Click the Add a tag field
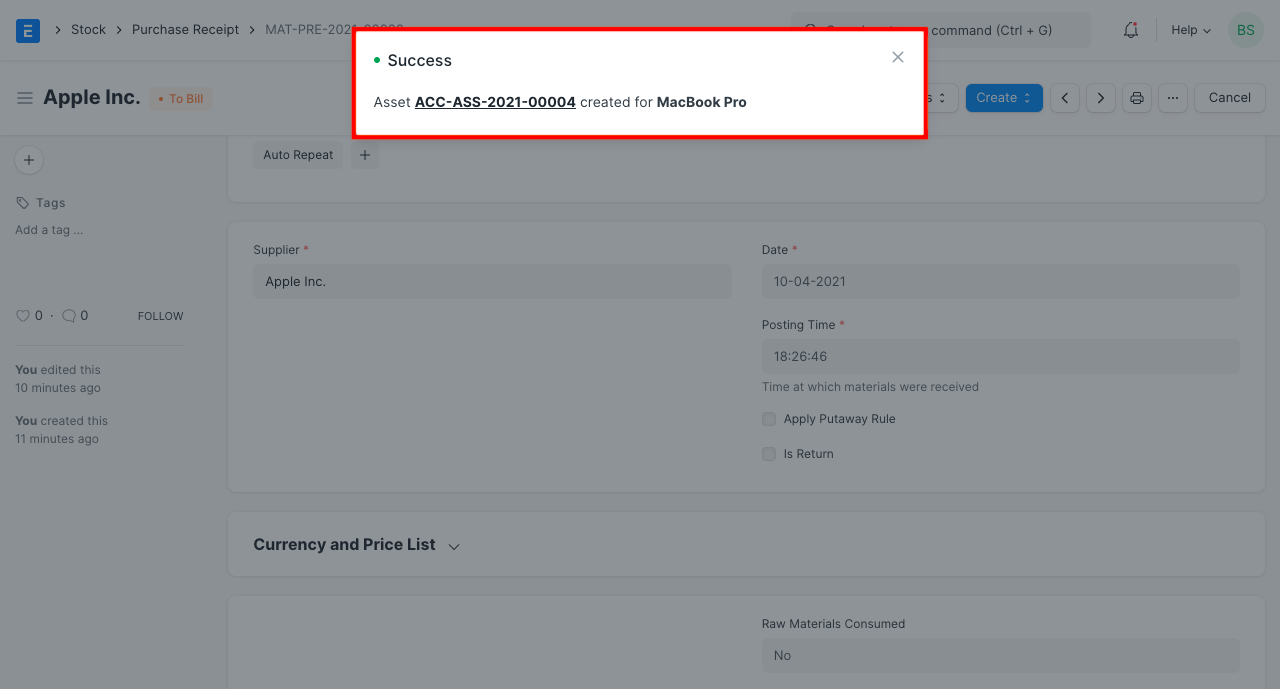1280x689 pixels. click(48, 229)
